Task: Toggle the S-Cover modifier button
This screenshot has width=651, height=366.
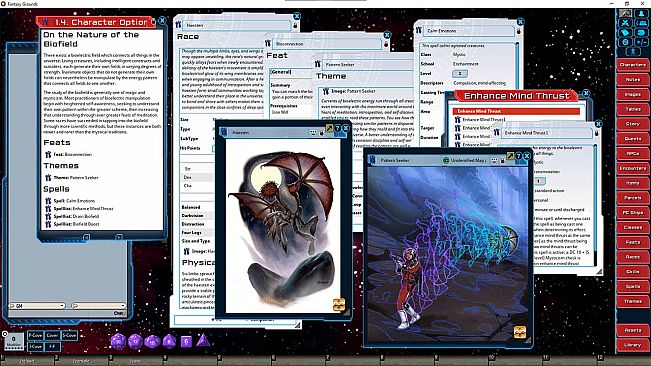Action: pyautogui.click(x=69, y=335)
